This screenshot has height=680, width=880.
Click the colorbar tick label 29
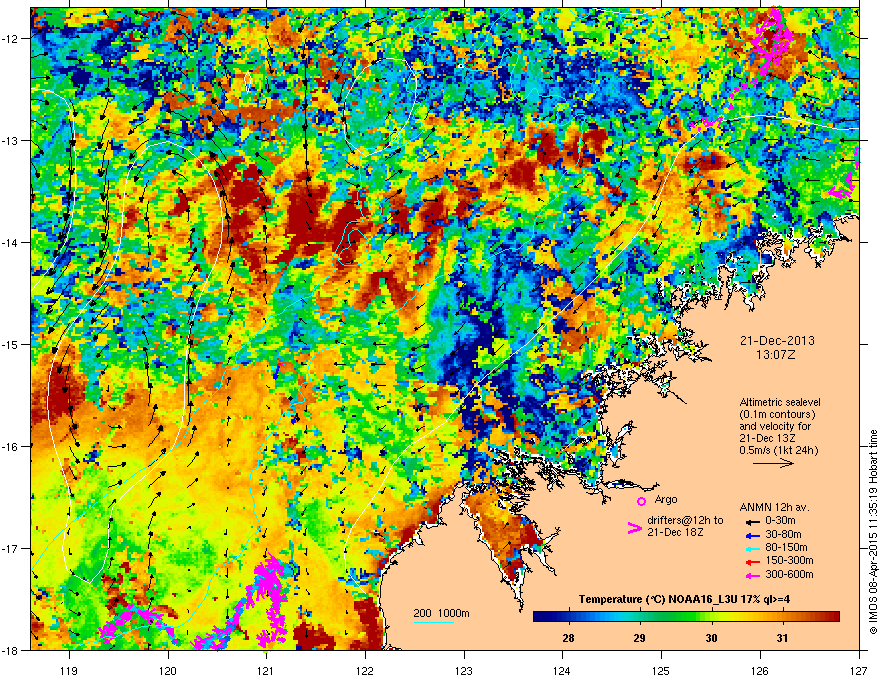click(639, 638)
